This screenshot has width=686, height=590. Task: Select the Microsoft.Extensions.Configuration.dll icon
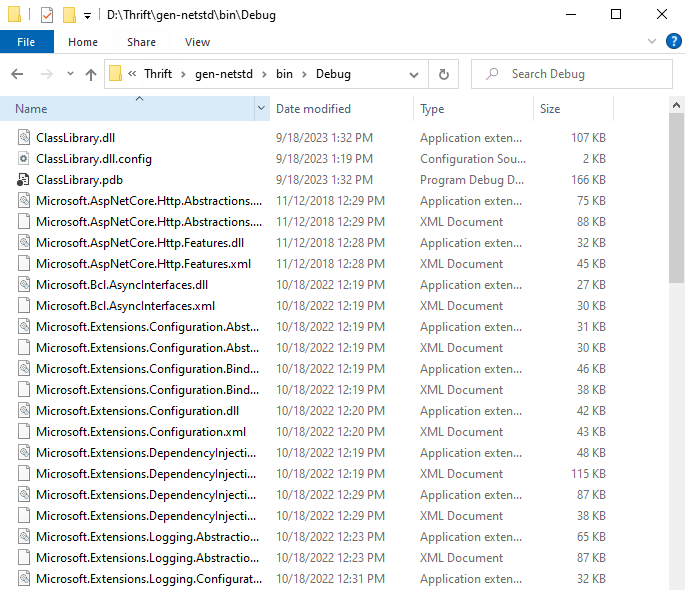point(24,410)
